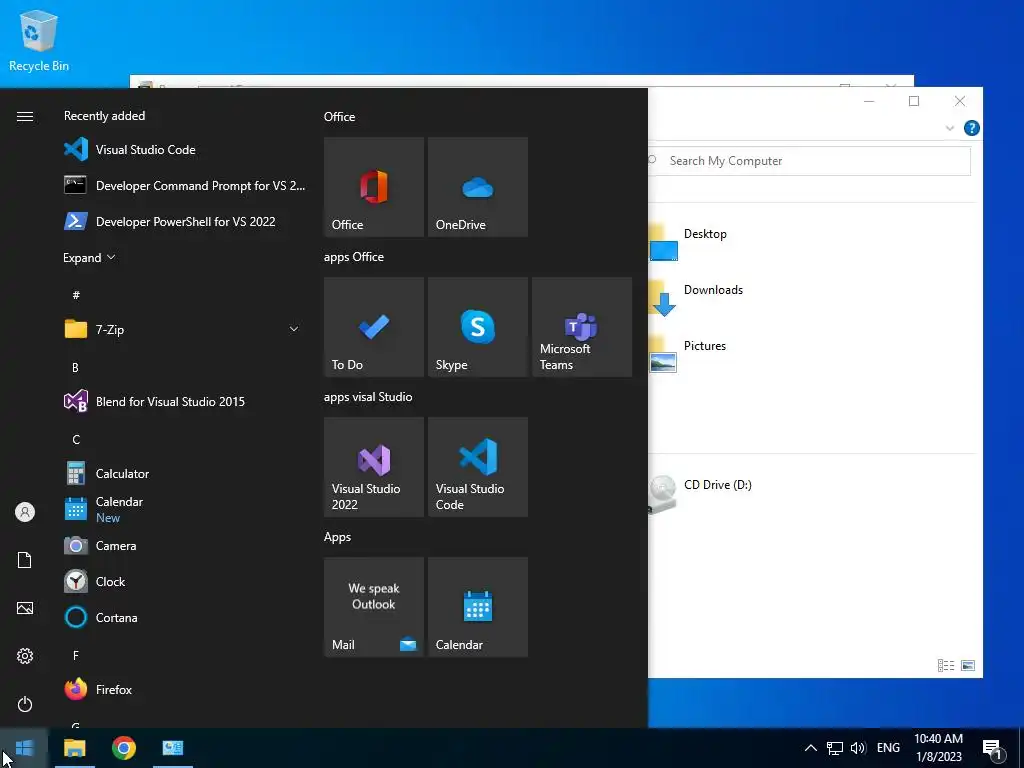Toggle the Start menu hamburger button
Image resolution: width=1024 pixels, height=768 pixels.
point(25,116)
